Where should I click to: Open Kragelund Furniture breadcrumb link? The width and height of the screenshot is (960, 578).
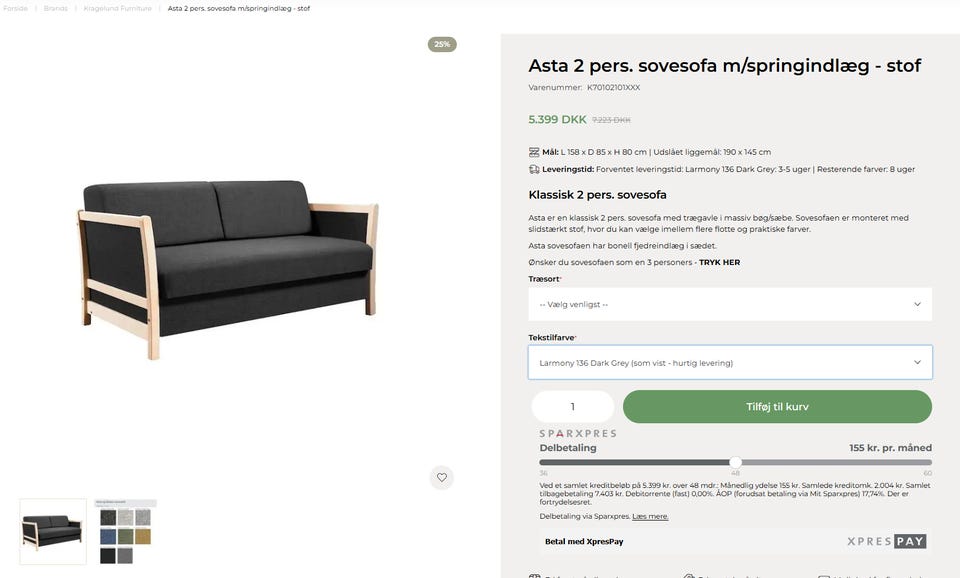point(118,9)
